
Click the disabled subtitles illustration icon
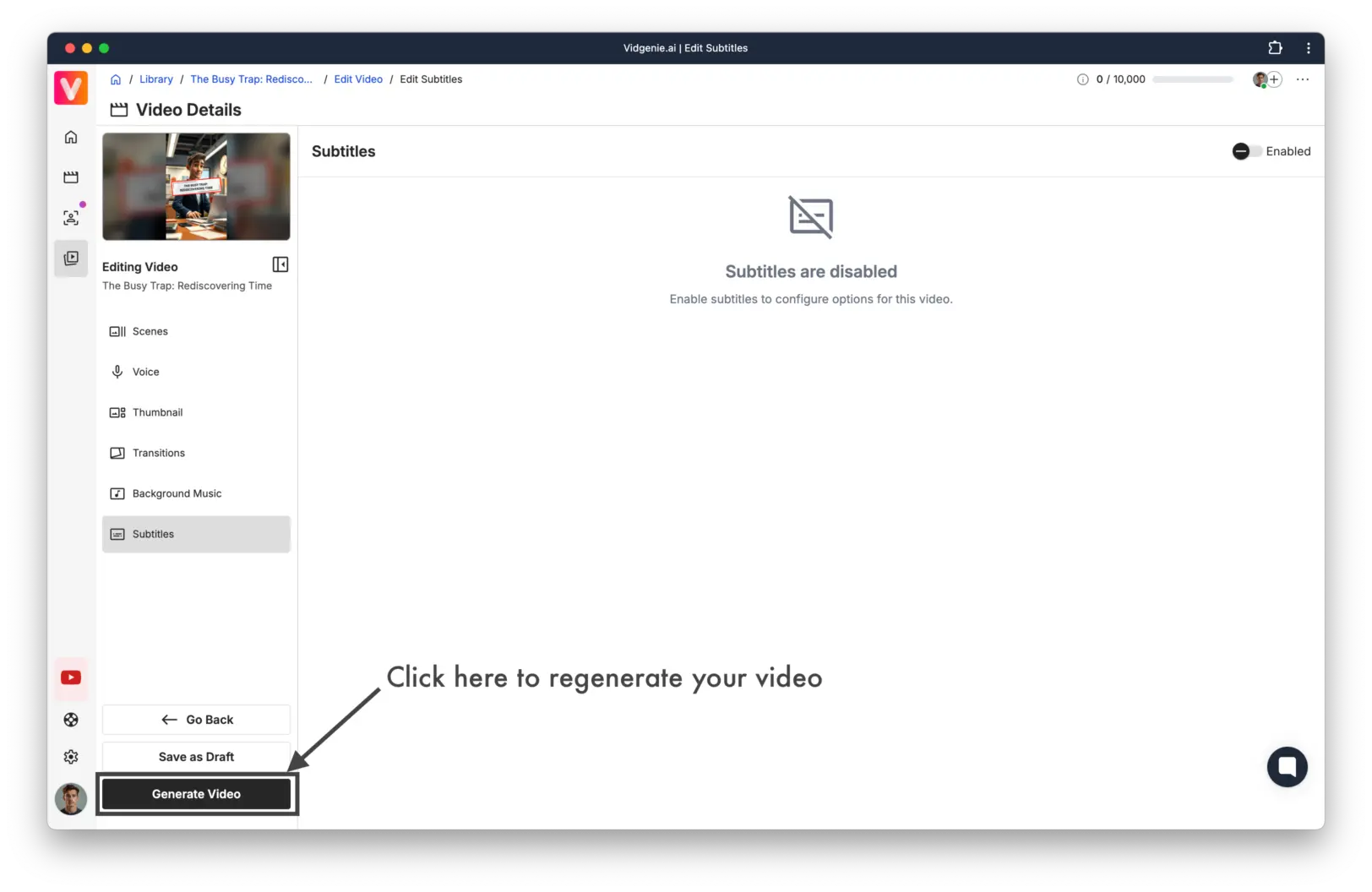(x=811, y=217)
